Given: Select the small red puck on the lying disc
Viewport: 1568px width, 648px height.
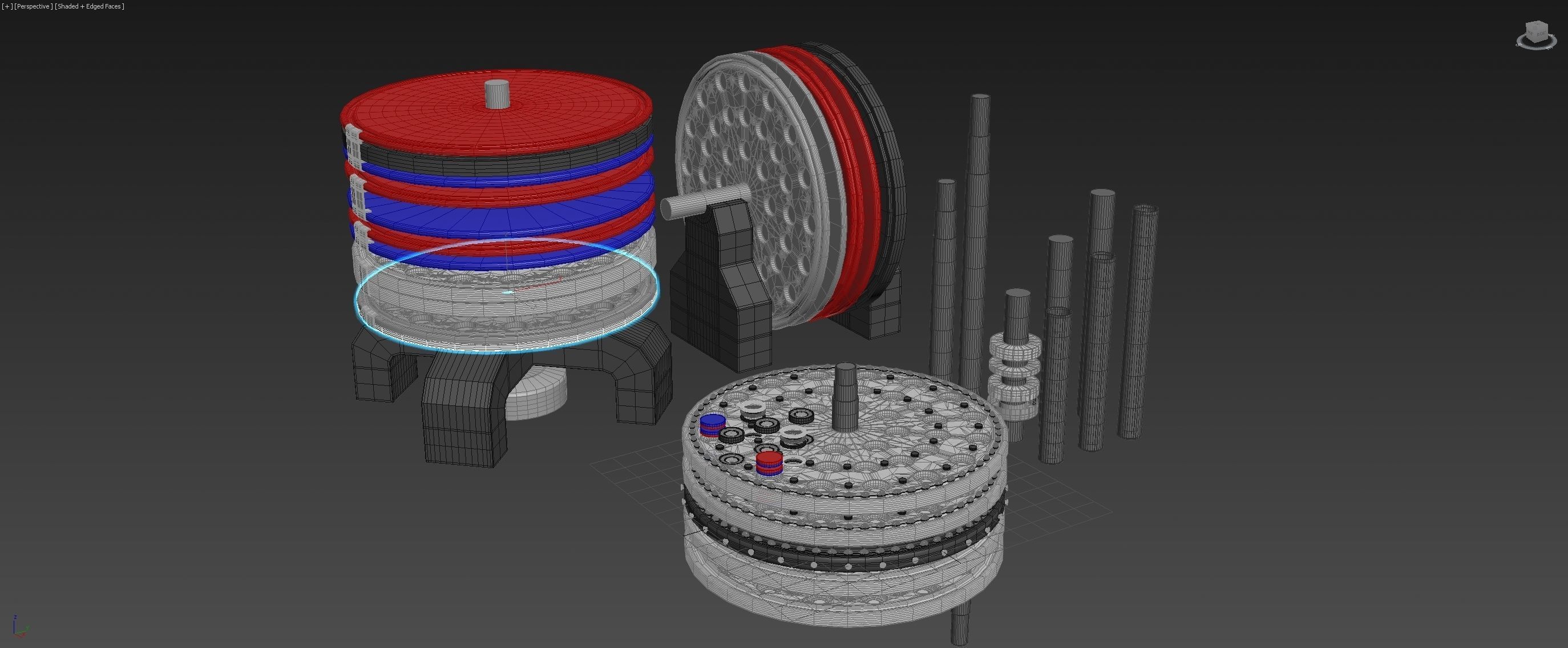Looking at the screenshot, I should pos(769,463).
